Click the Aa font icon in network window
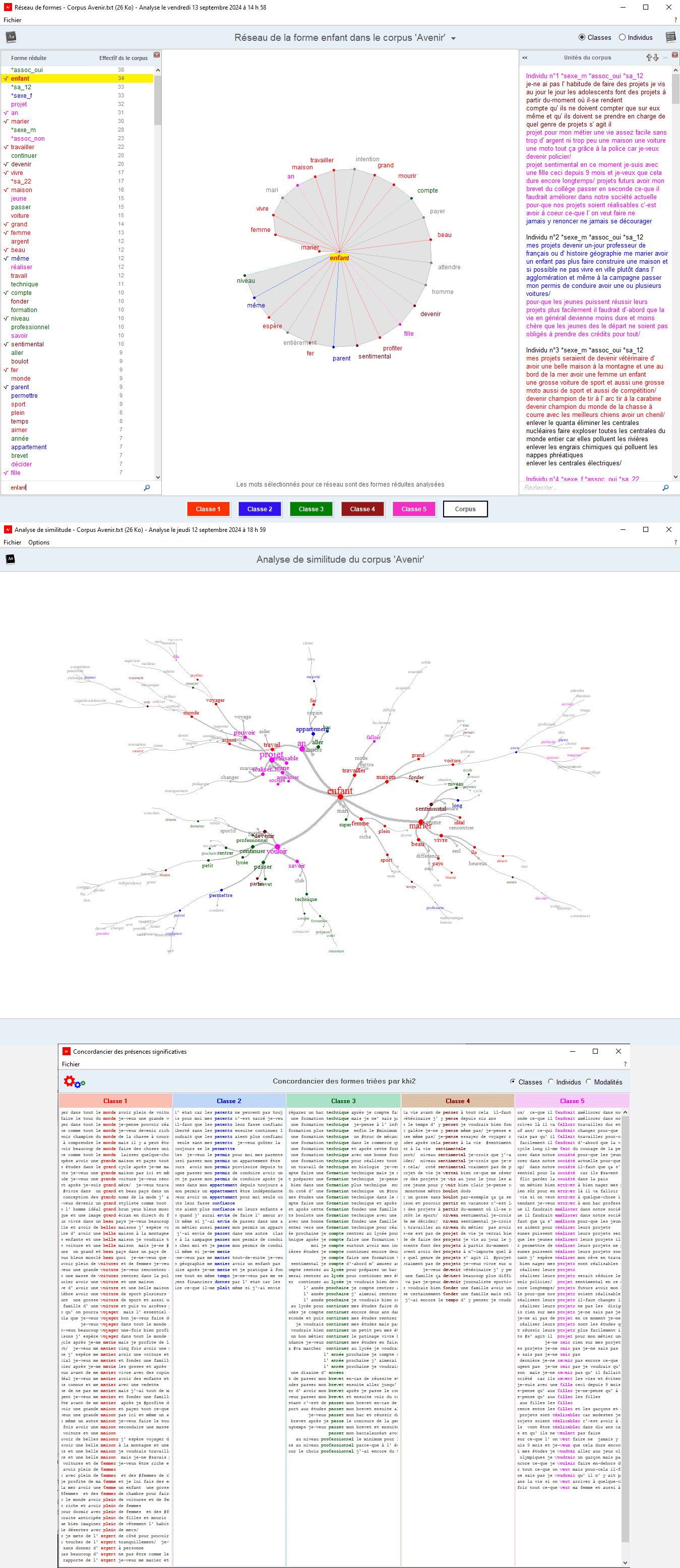This screenshot has width=680, height=1568. [11, 37]
